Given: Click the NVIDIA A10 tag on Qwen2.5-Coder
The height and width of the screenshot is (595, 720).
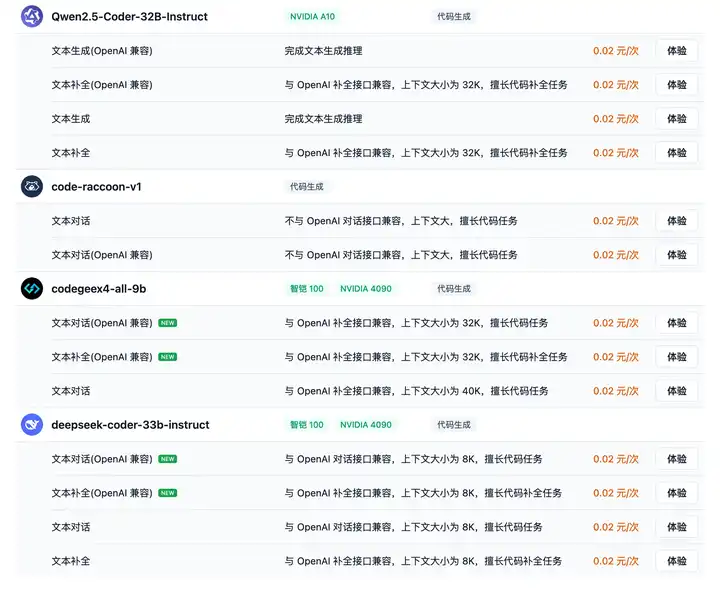Looking at the screenshot, I should pyautogui.click(x=312, y=17).
